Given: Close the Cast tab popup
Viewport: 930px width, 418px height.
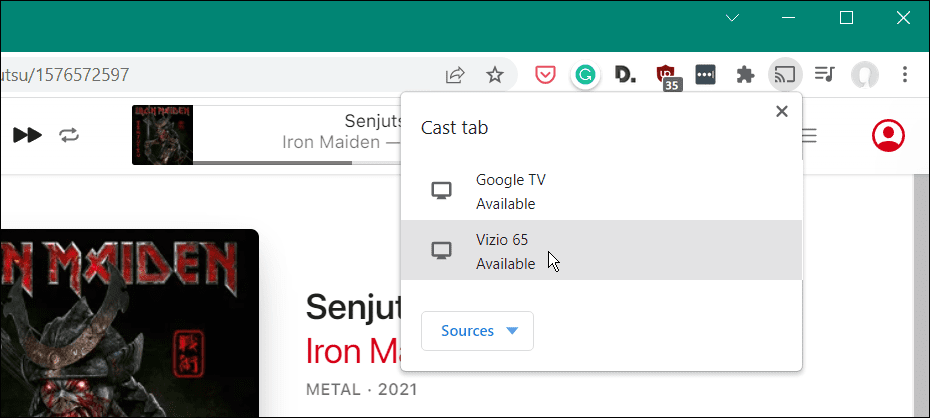Looking at the screenshot, I should click(782, 111).
